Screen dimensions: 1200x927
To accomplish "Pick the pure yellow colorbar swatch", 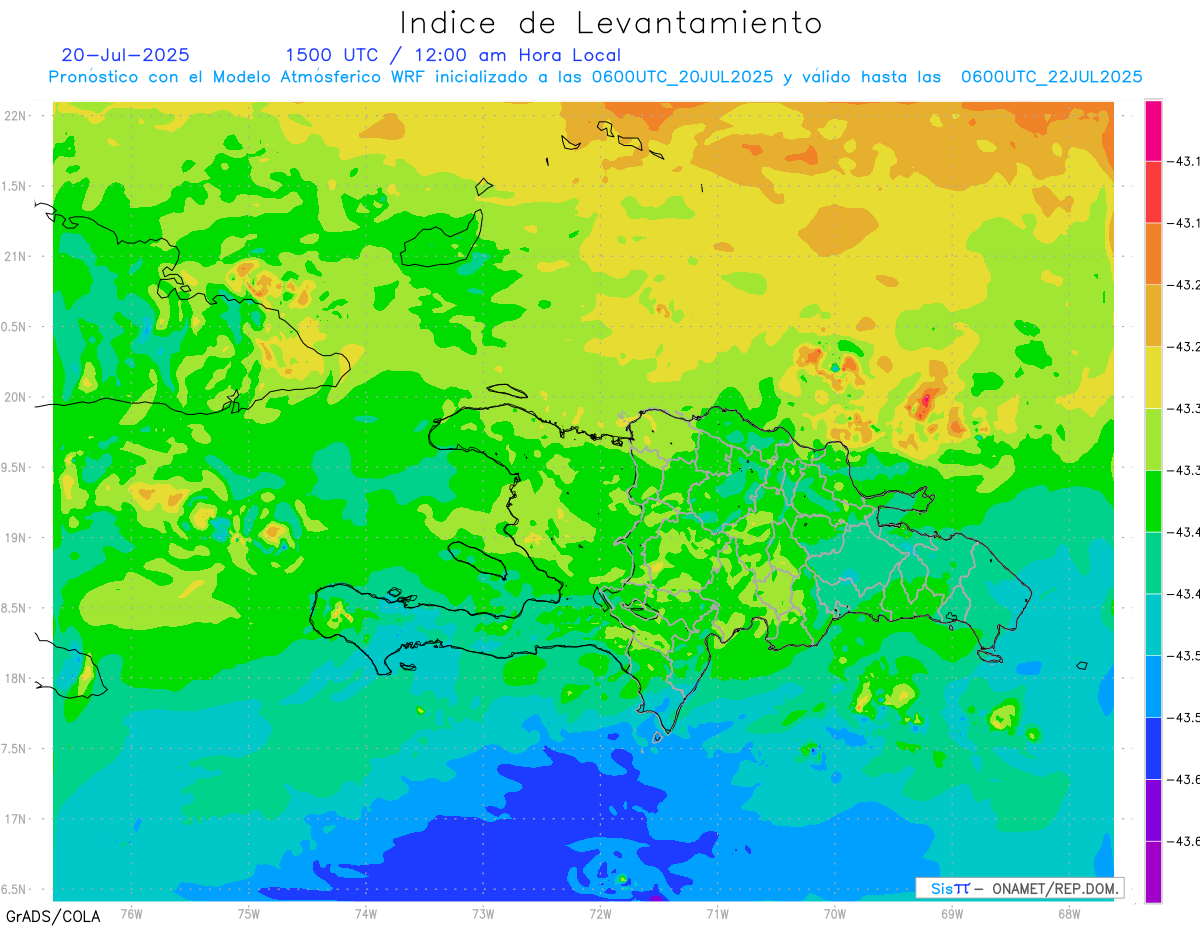I will point(1153,377).
